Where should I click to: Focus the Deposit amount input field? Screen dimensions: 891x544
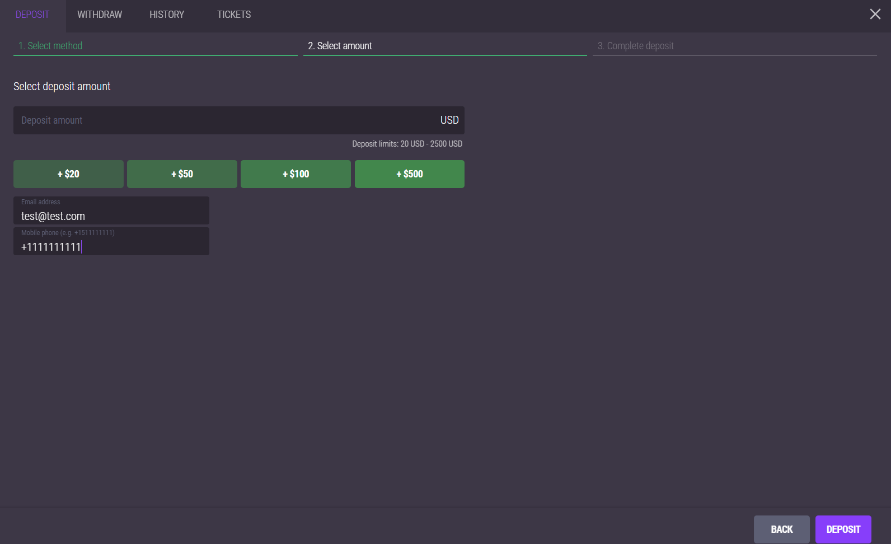tap(220, 120)
